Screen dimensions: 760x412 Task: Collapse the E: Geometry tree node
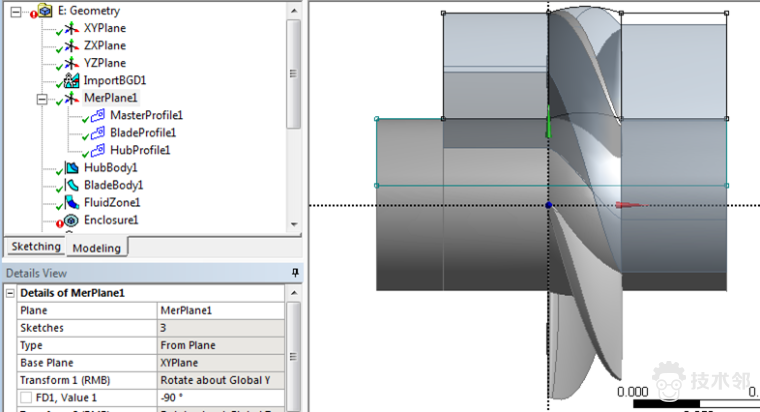16,12
